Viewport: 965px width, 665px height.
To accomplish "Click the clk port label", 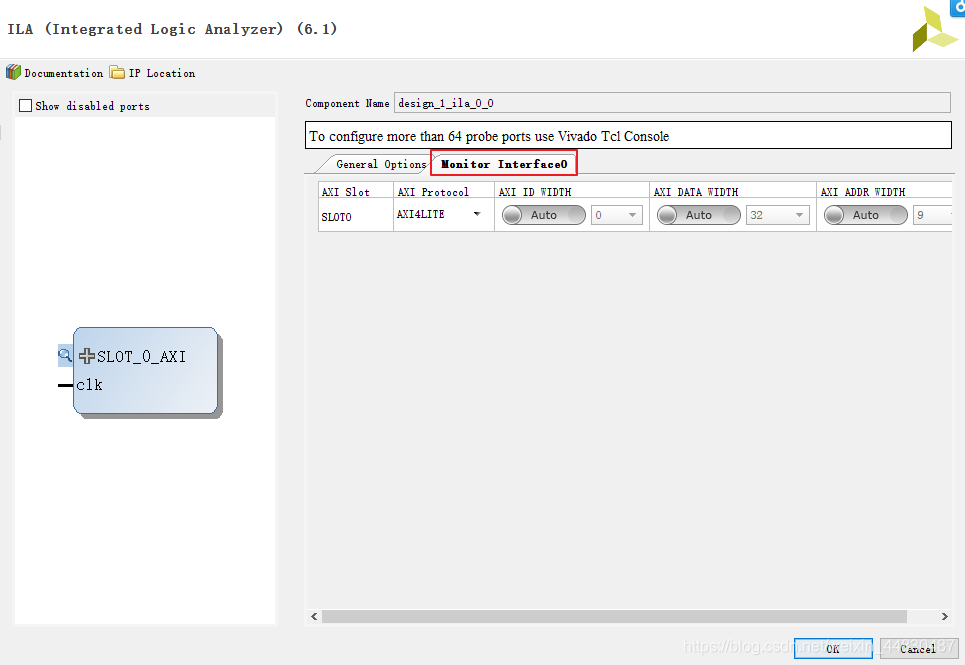I will click(89, 385).
